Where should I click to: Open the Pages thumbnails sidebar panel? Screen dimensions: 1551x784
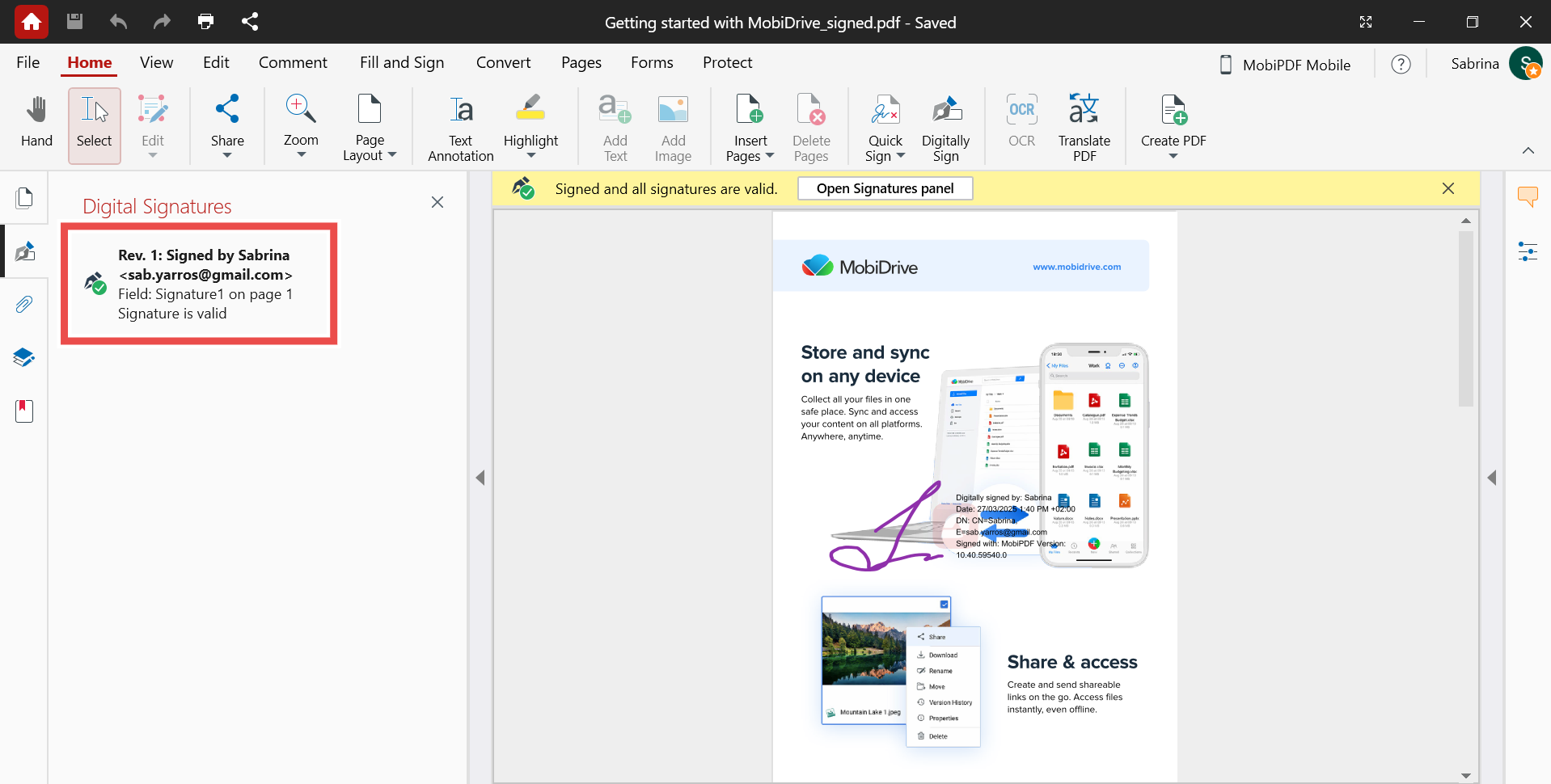click(x=24, y=198)
